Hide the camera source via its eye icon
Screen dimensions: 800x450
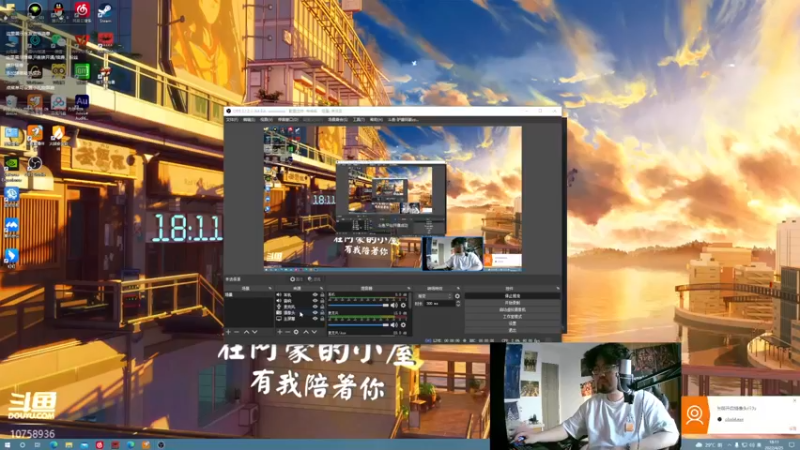click(315, 313)
